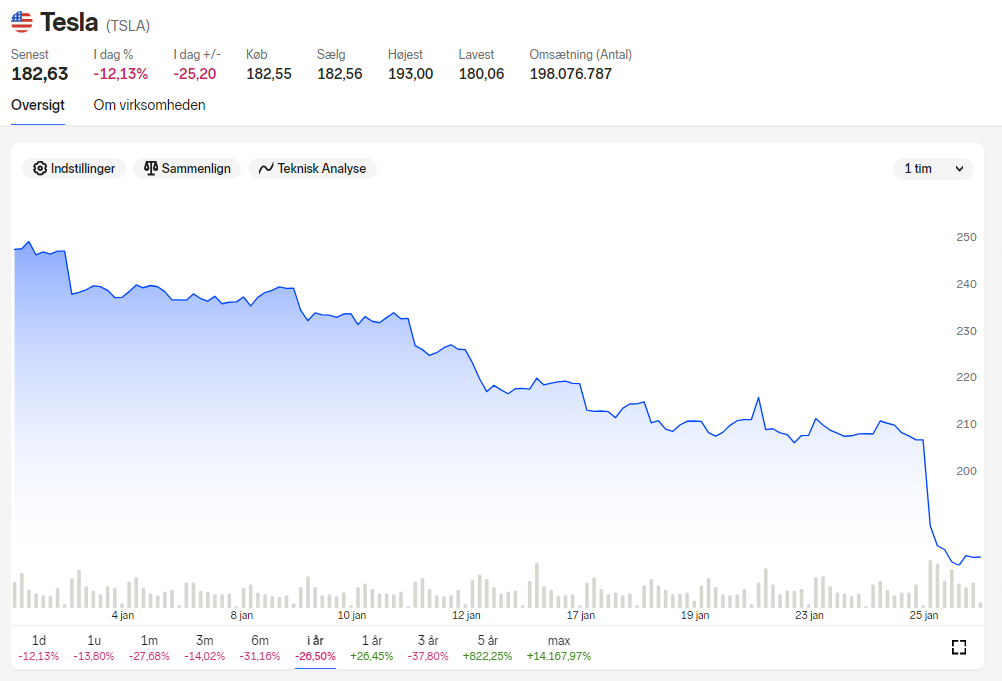Click the chevron on interval selector

(959, 169)
